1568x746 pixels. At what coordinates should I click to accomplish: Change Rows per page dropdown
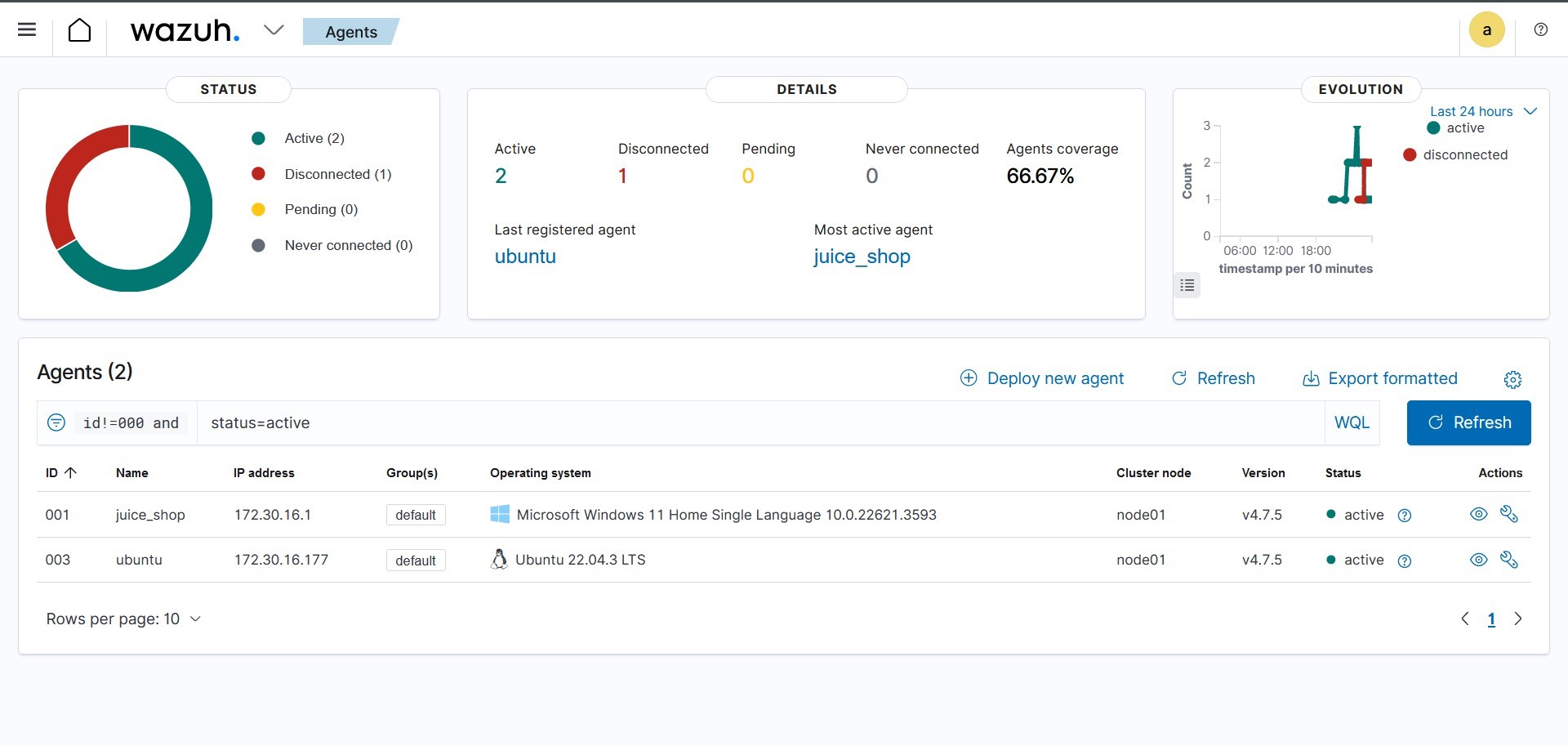tap(122, 619)
